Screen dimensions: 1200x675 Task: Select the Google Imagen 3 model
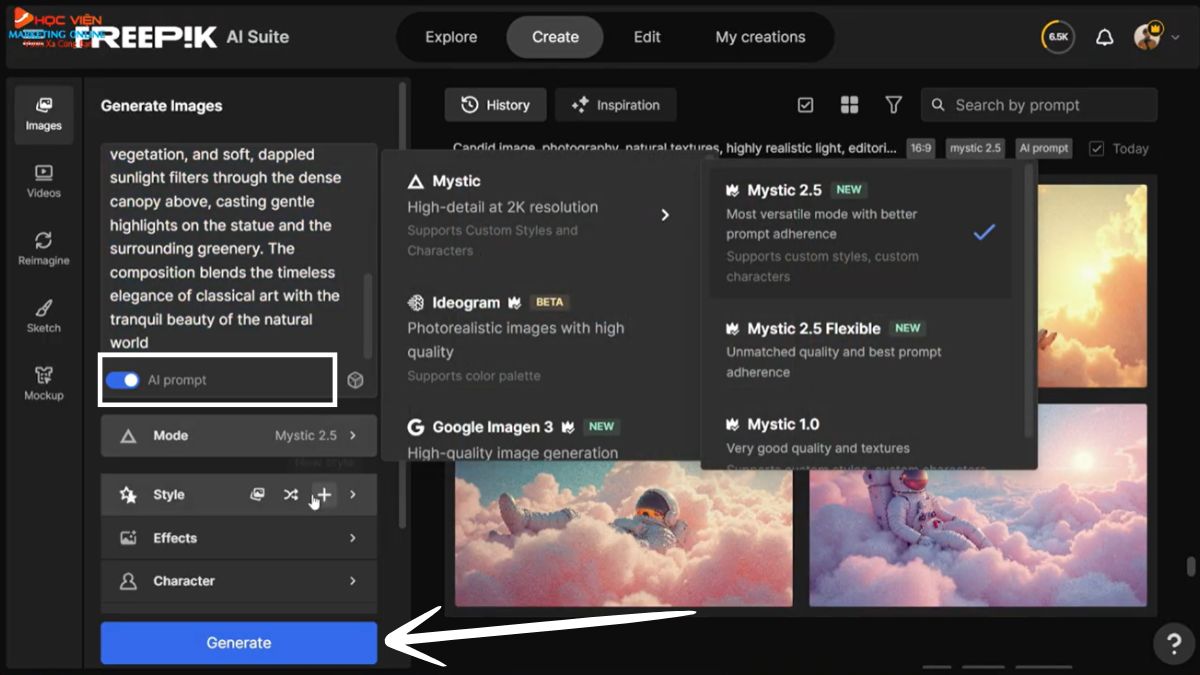(x=539, y=439)
